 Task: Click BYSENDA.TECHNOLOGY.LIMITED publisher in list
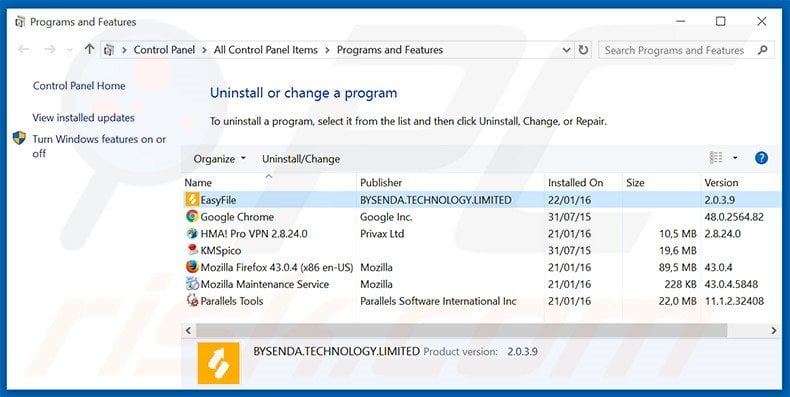(x=435, y=200)
